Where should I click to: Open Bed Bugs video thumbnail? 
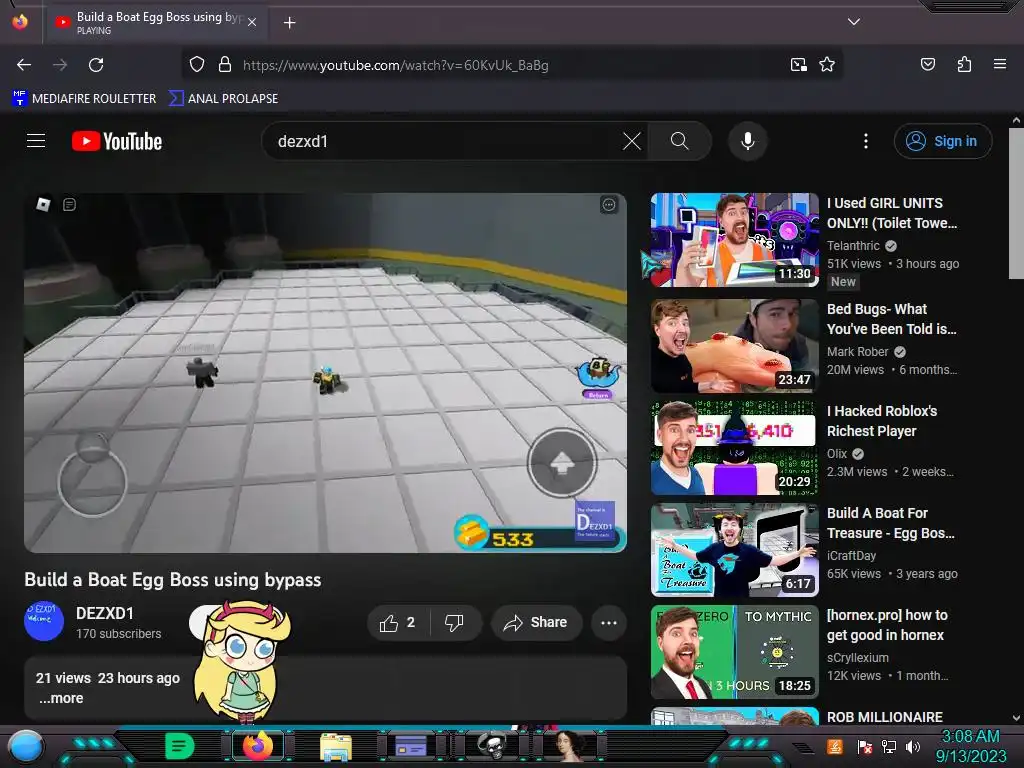coord(734,345)
